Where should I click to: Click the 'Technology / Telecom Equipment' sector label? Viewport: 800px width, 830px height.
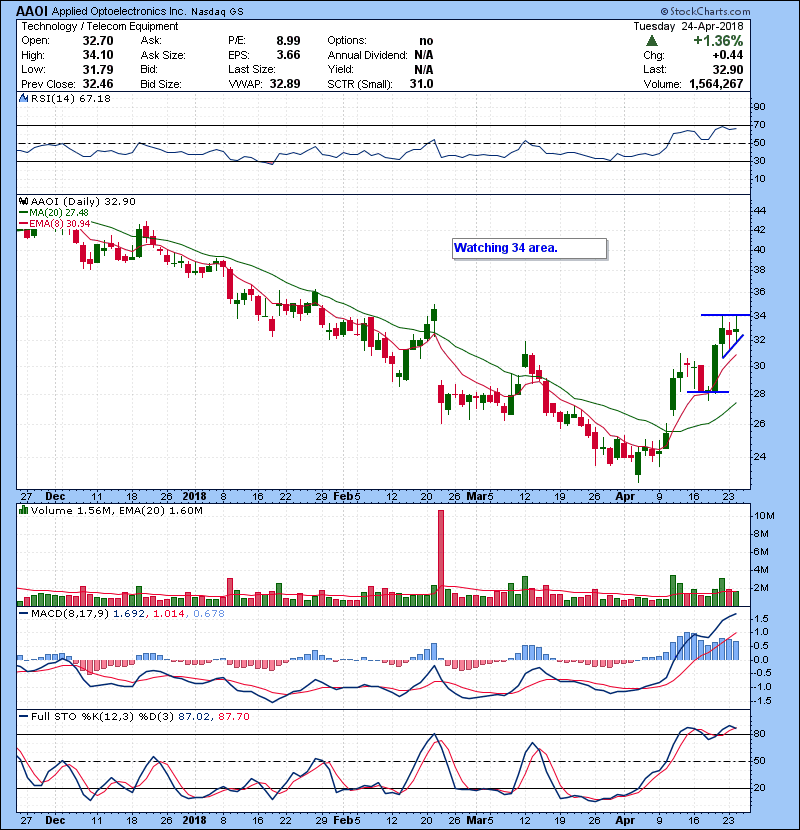(100, 26)
